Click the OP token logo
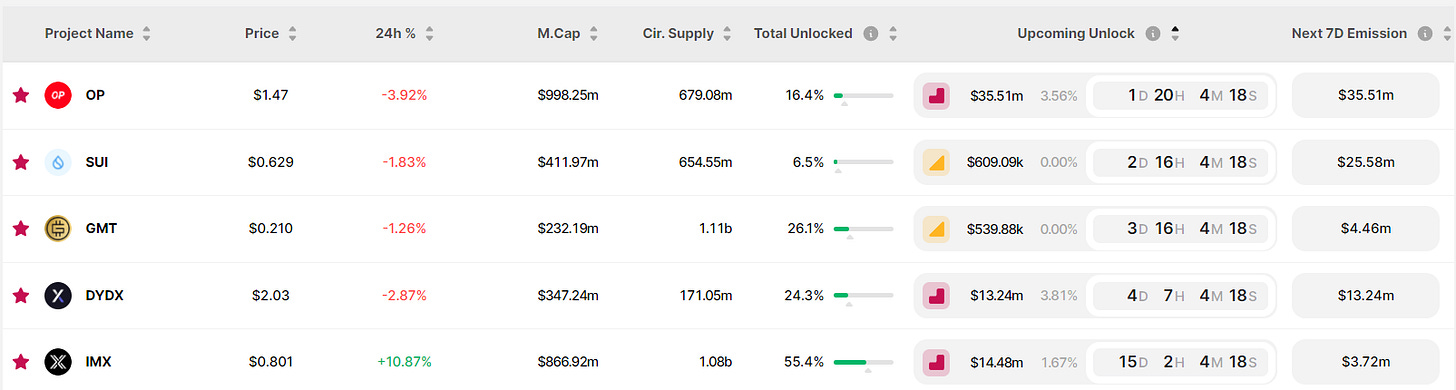The image size is (1456, 390). click(x=58, y=95)
